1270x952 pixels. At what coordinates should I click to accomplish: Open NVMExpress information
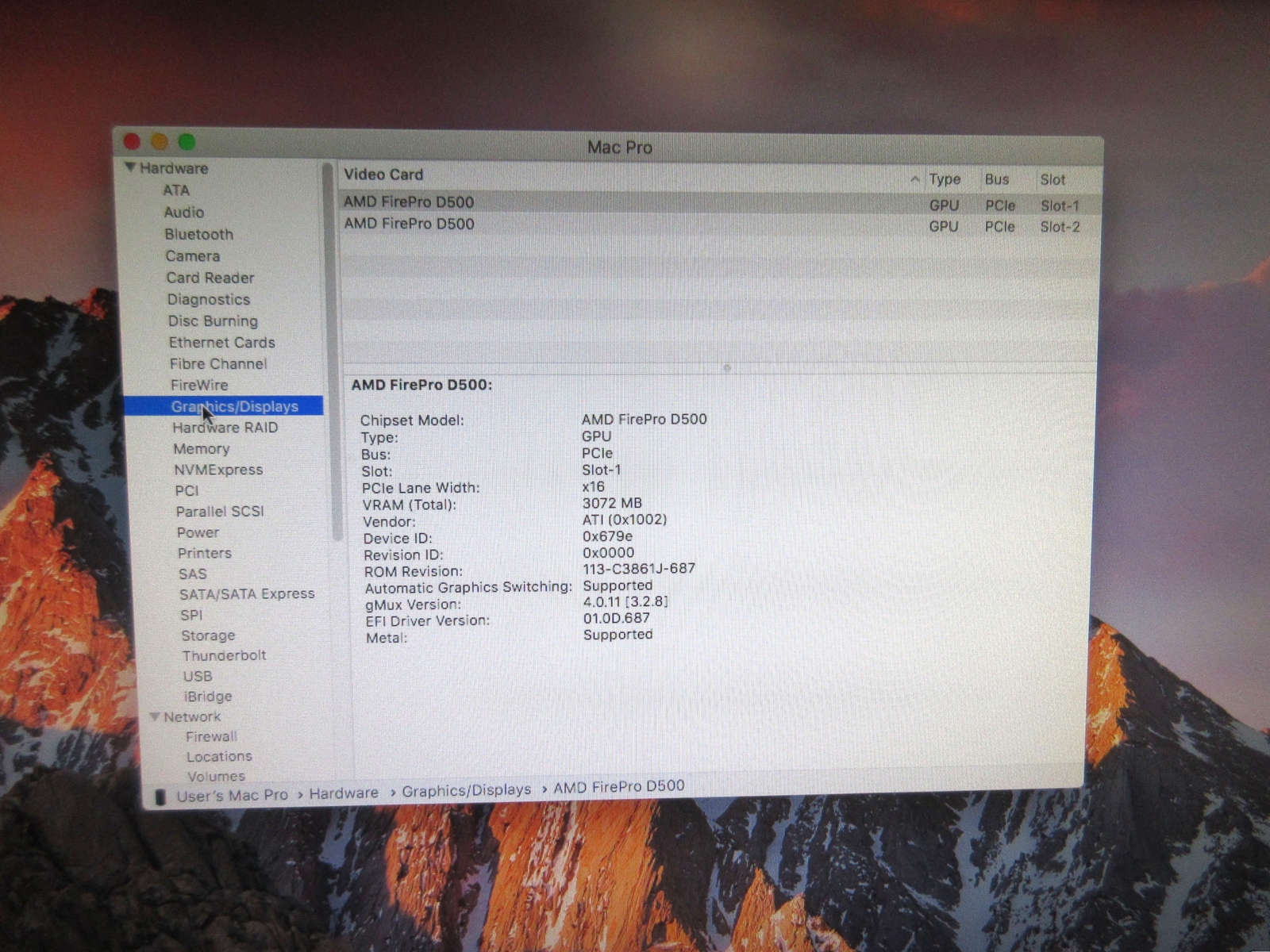coord(218,470)
